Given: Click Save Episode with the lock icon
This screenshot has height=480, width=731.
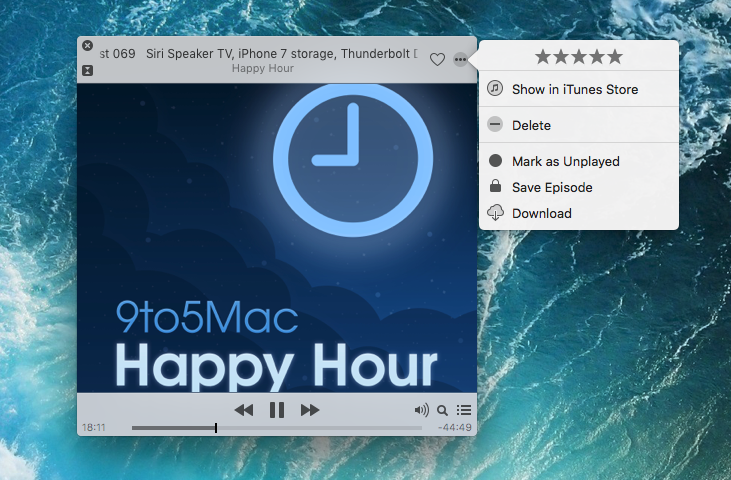Looking at the screenshot, I should click(x=552, y=187).
